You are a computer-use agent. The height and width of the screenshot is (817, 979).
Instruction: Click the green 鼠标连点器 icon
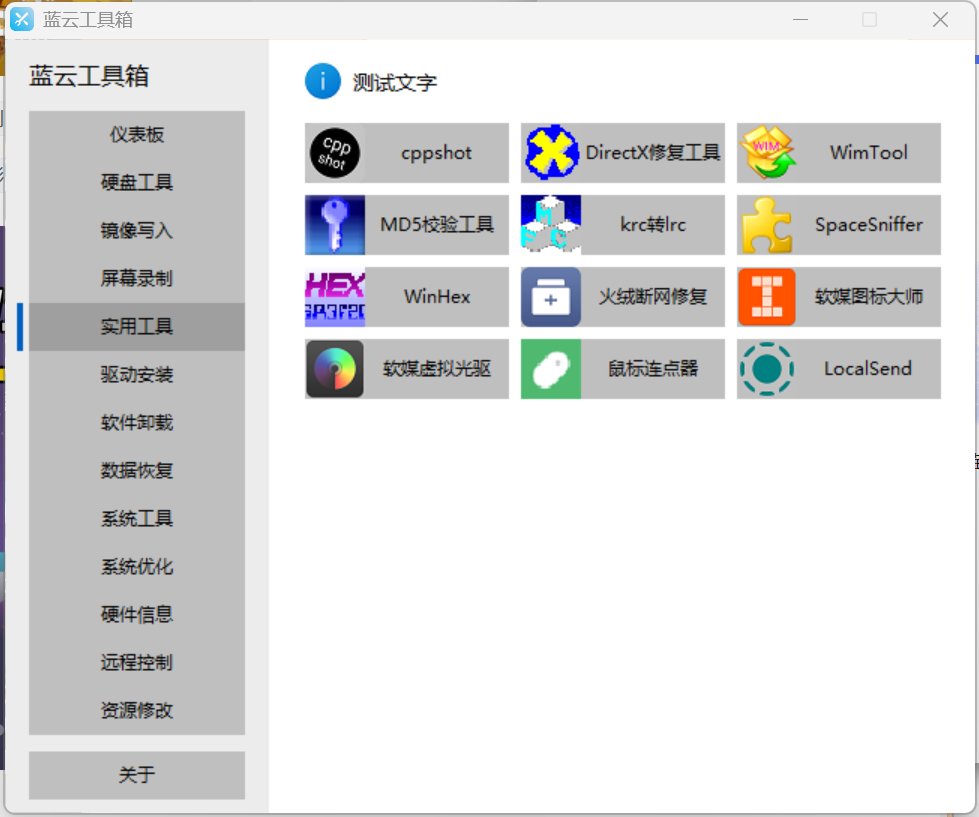551,369
